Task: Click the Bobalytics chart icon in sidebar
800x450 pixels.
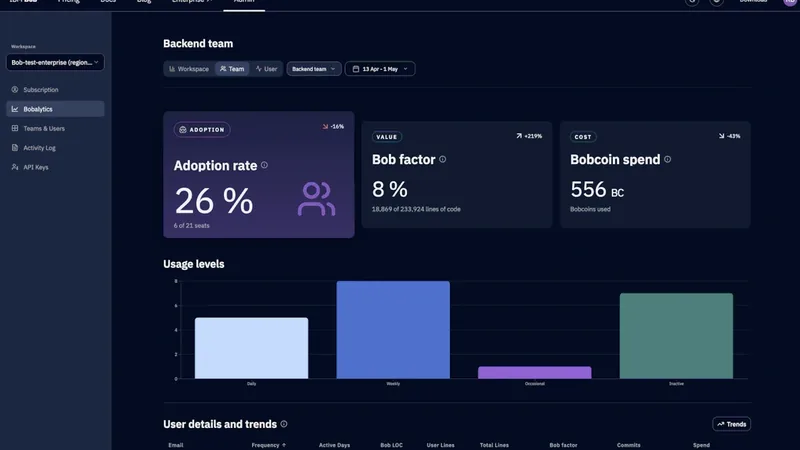Action: click(x=15, y=109)
